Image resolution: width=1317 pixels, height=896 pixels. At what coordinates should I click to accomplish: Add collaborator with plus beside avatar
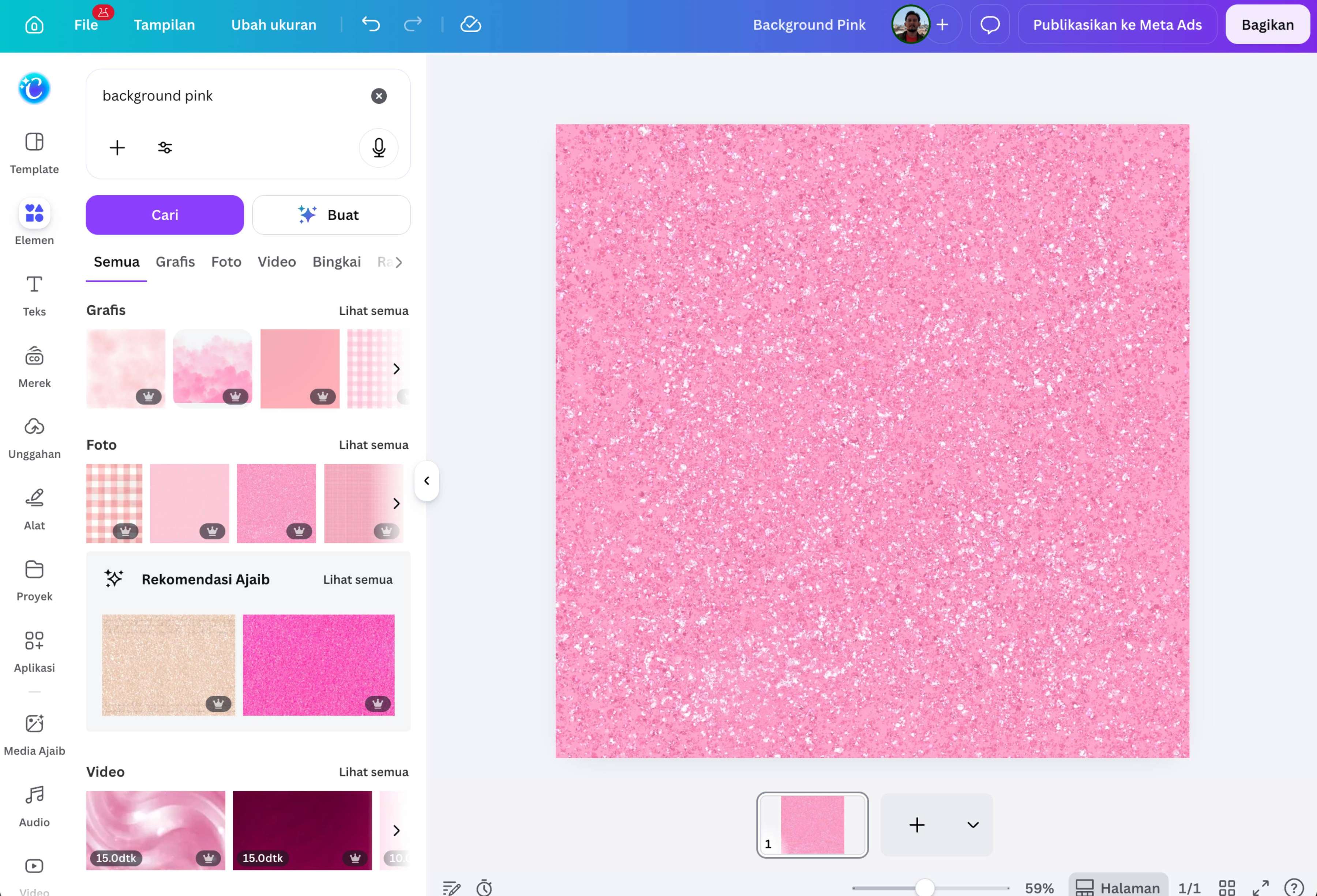tap(942, 25)
